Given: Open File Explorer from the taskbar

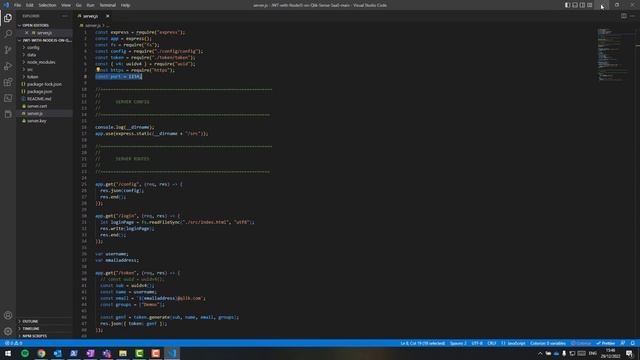Looking at the screenshot, I should pos(123,353).
